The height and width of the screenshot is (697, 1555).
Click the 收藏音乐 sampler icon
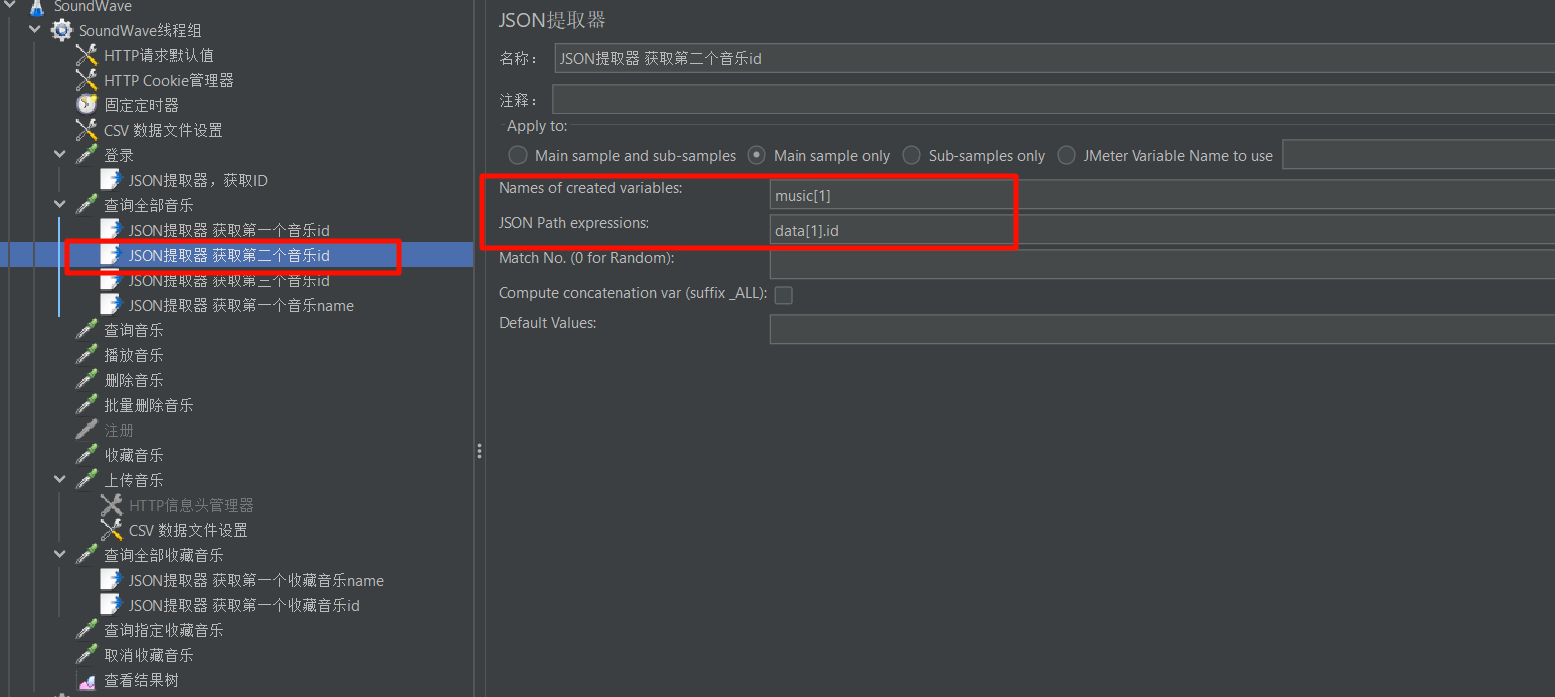coord(87,455)
